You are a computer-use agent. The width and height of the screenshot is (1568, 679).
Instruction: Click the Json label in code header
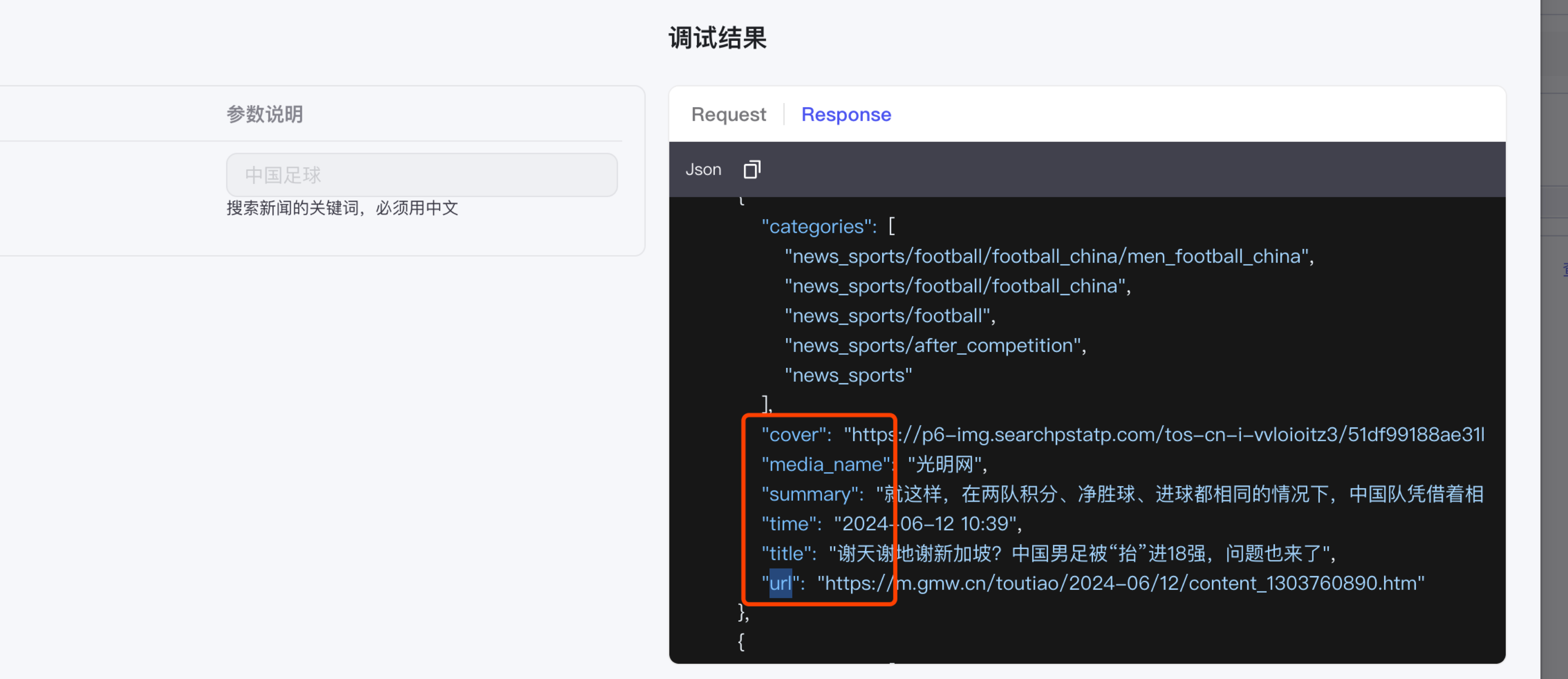click(x=703, y=169)
